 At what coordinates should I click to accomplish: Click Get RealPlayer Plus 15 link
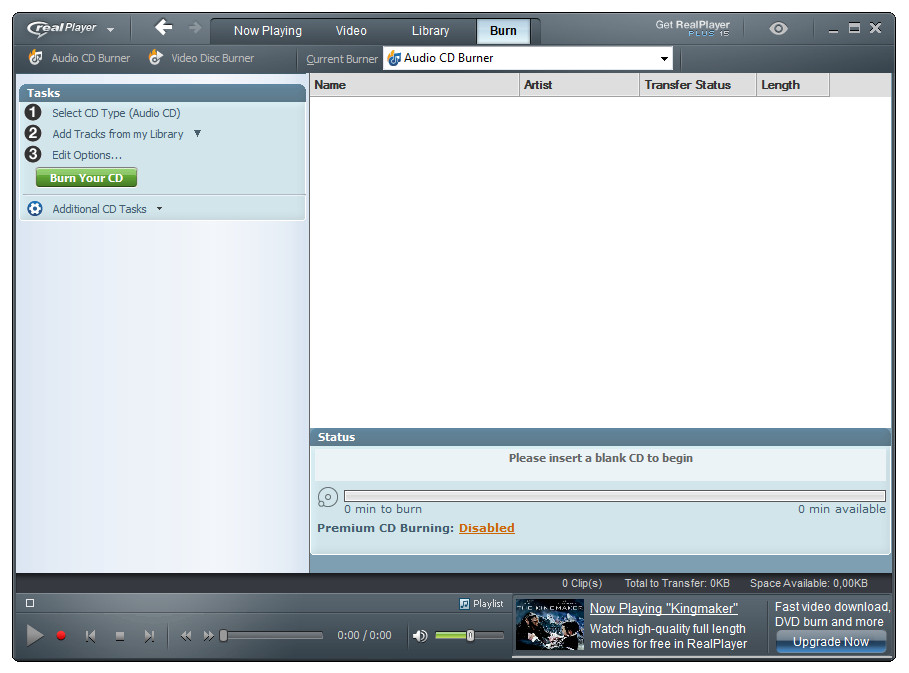tap(692, 28)
